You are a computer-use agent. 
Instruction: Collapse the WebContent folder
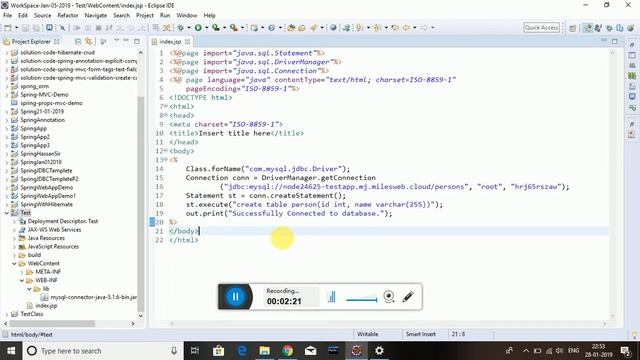tap(14, 263)
